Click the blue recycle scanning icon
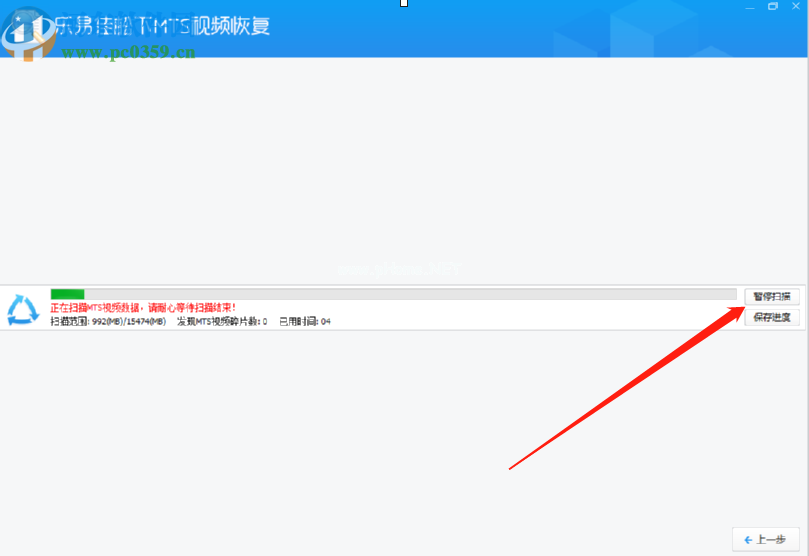 click(x=22, y=308)
